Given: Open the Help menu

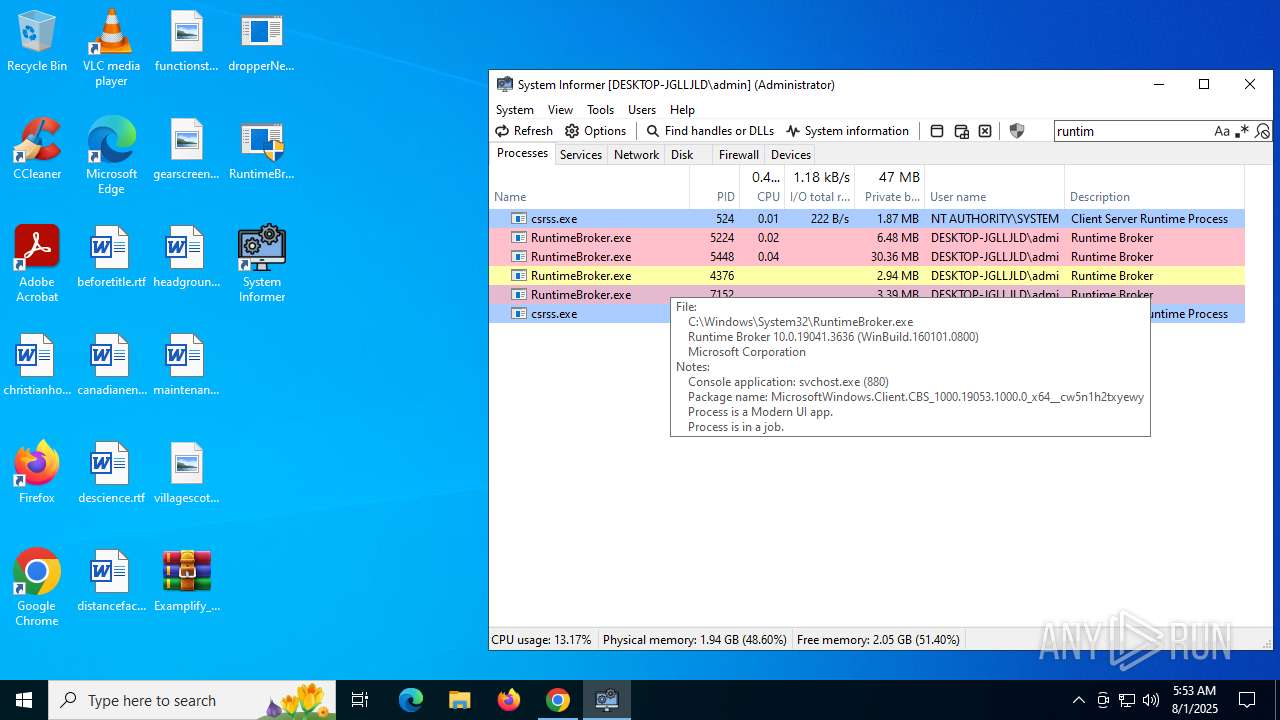Looking at the screenshot, I should [x=682, y=110].
